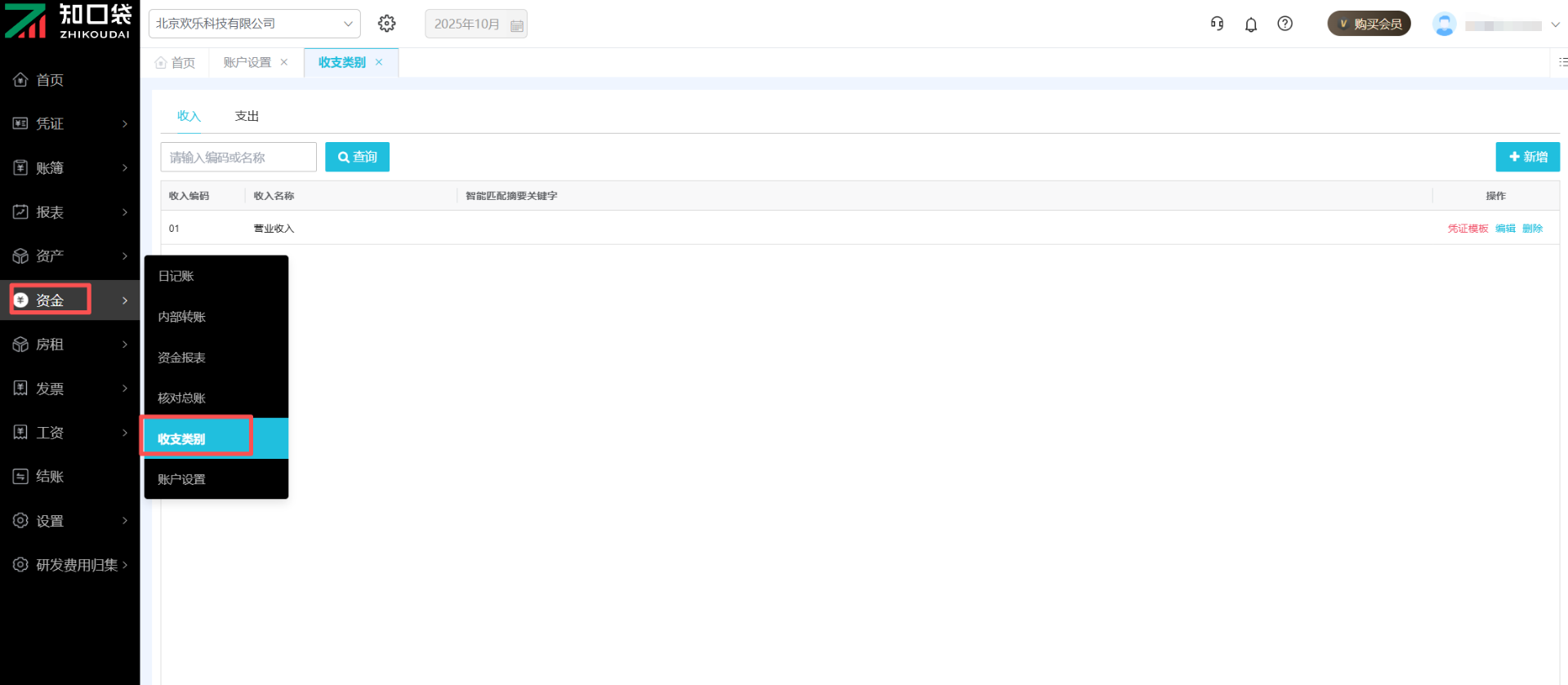The image size is (1568, 685).
Task: Expand the 凭证 sidebar menu
Action: click(69, 123)
